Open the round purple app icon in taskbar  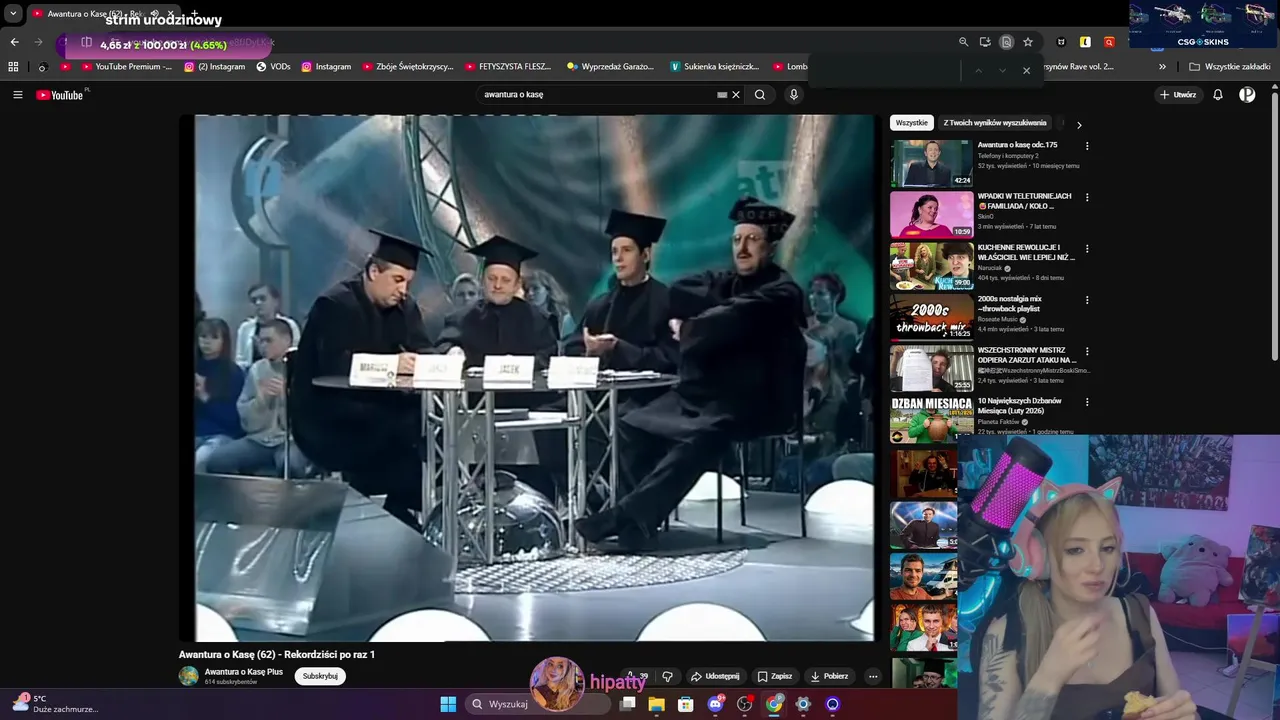(x=832, y=704)
